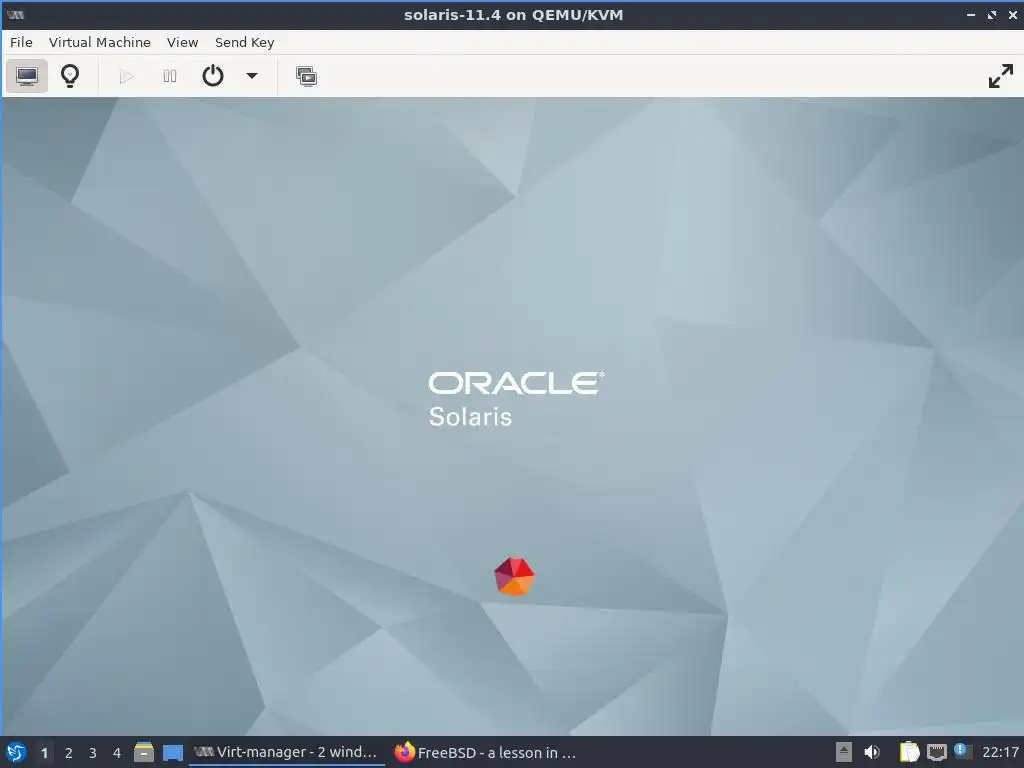
Task: Switch to the FreeBSD Firefox window
Action: (487, 752)
